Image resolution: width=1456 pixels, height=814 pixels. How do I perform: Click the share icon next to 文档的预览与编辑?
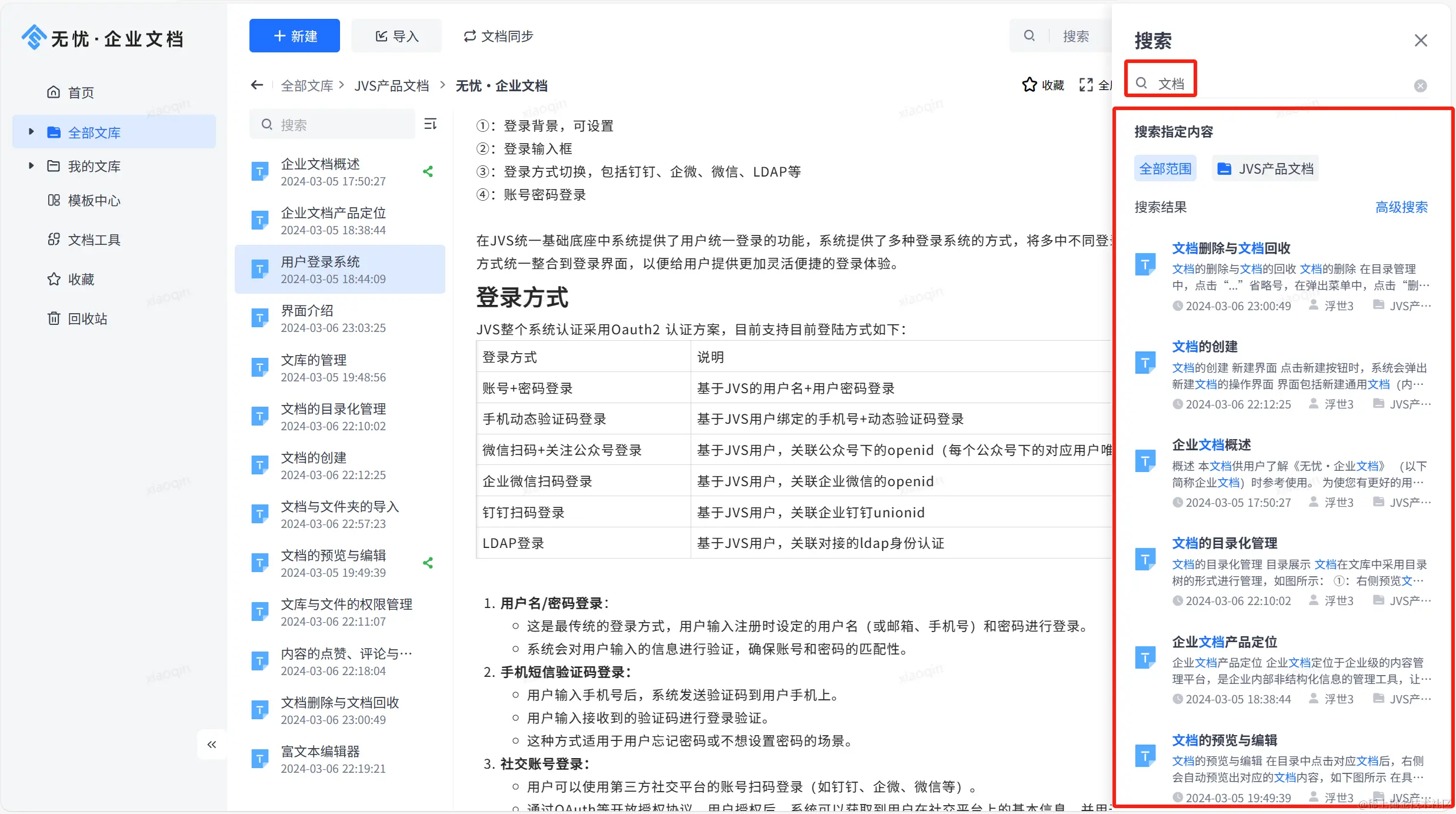428,563
